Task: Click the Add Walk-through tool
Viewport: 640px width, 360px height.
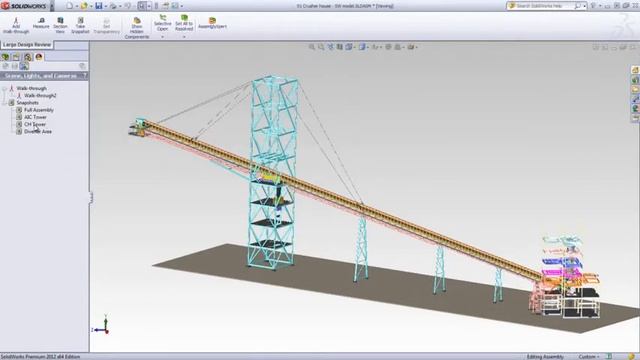Action: [16, 25]
